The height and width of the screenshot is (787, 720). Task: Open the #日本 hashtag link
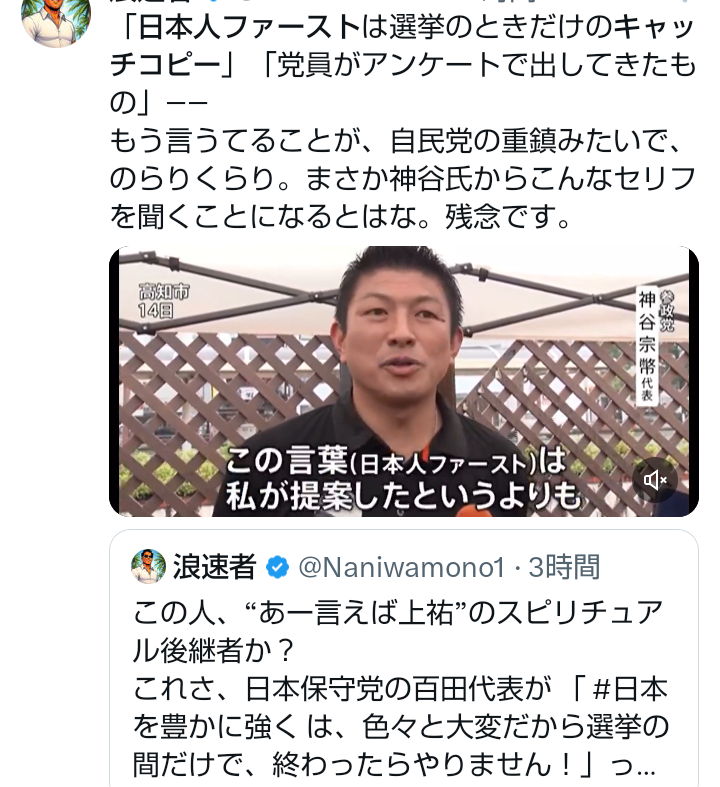[x=630, y=689]
